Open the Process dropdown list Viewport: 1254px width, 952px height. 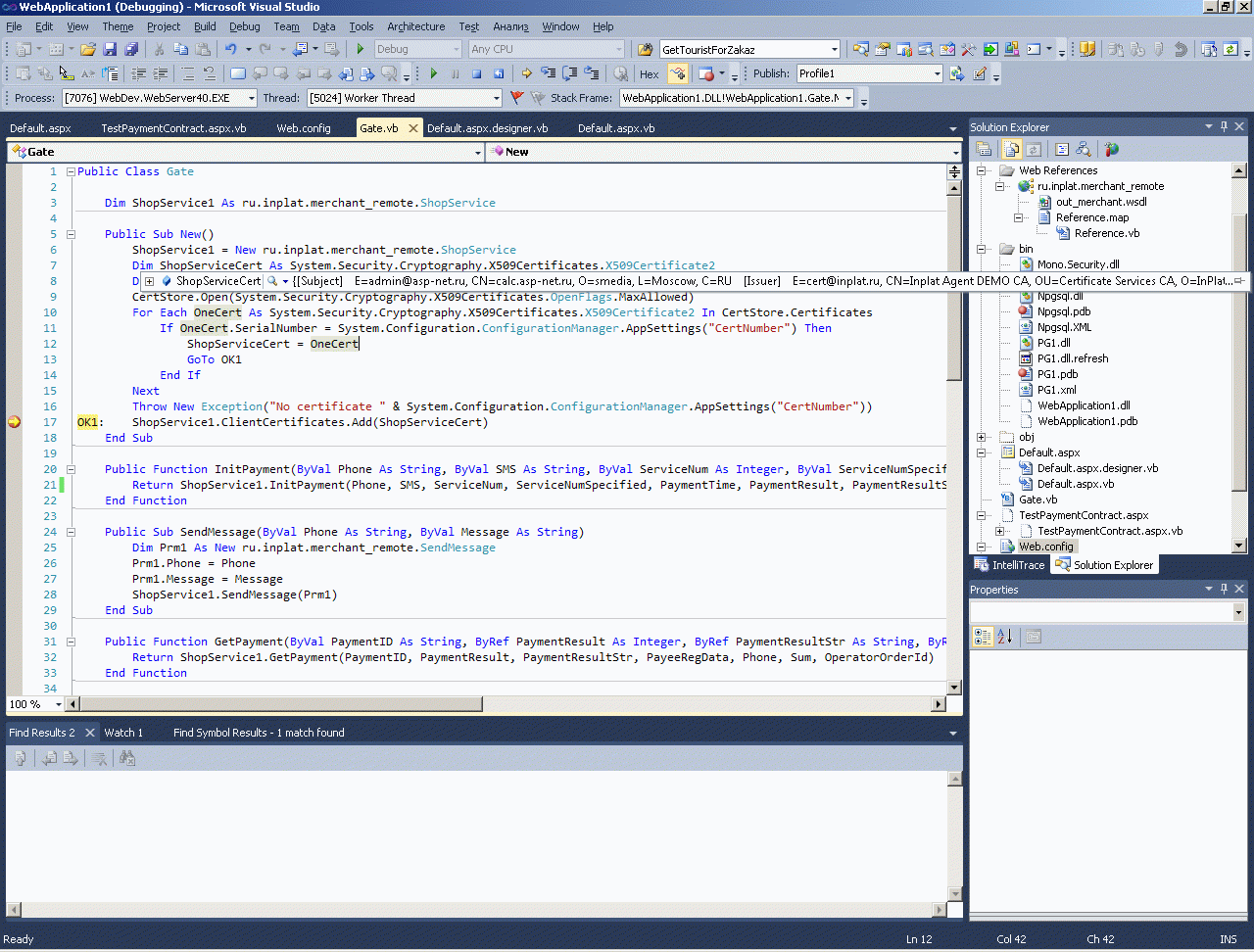[x=252, y=98]
